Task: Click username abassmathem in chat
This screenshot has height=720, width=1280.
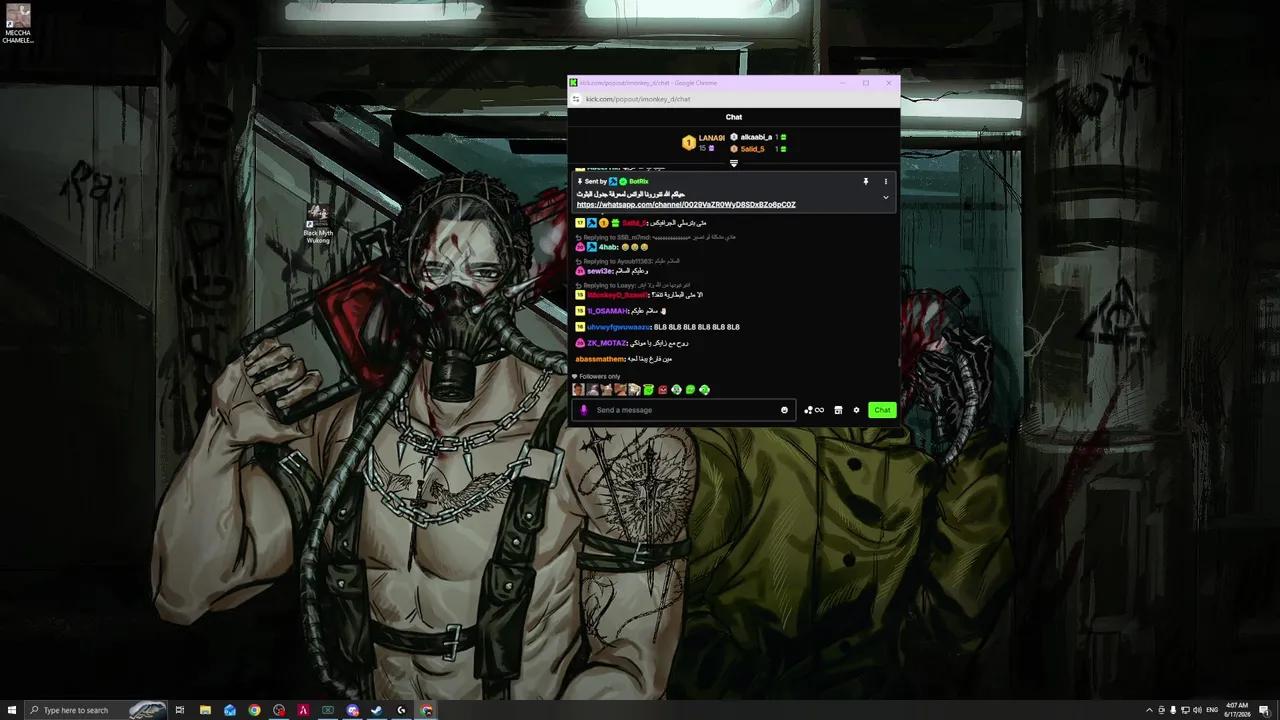Action: pyautogui.click(x=601, y=359)
